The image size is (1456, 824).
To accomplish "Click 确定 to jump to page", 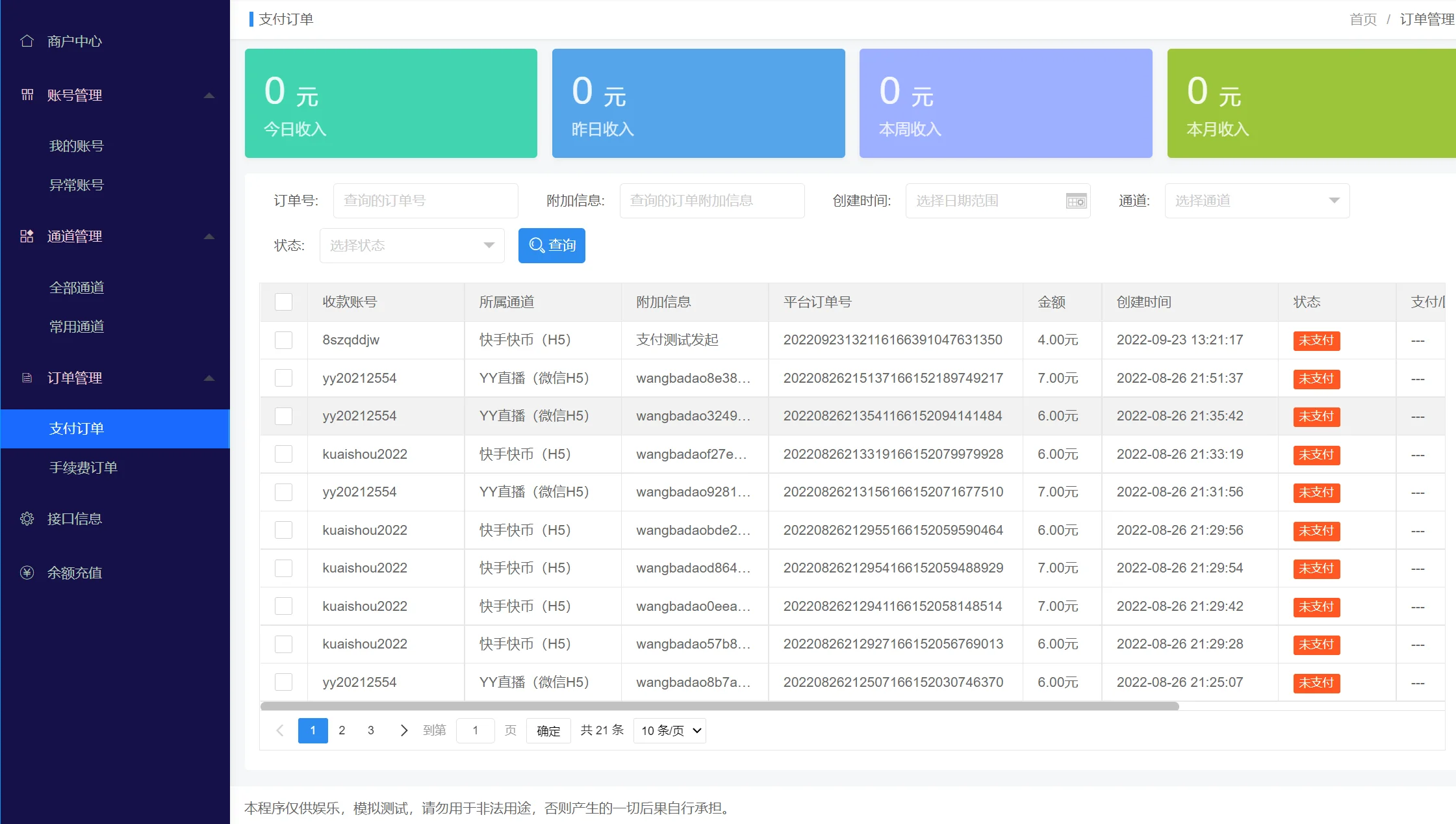I will (548, 730).
